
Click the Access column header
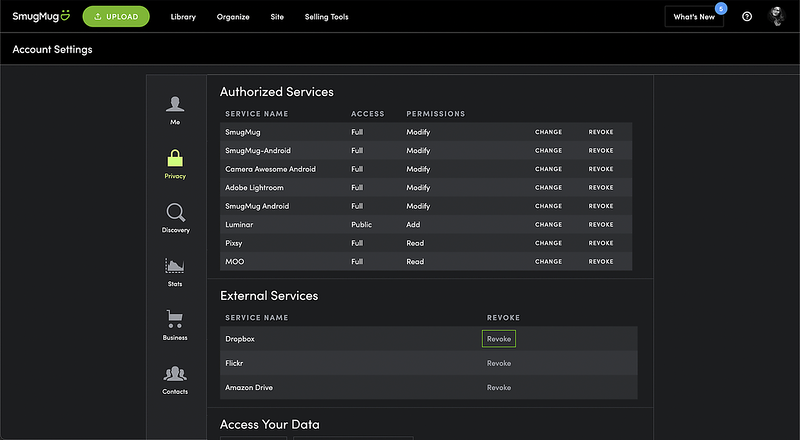pyautogui.click(x=367, y=114)
